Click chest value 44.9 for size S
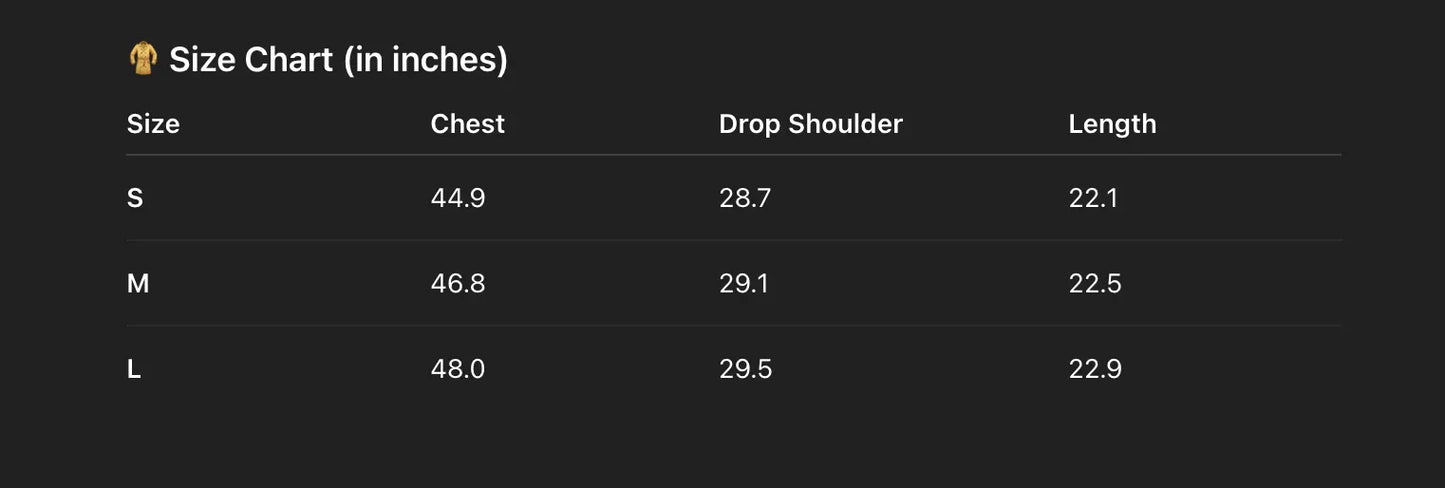 (x=458, y=198)
